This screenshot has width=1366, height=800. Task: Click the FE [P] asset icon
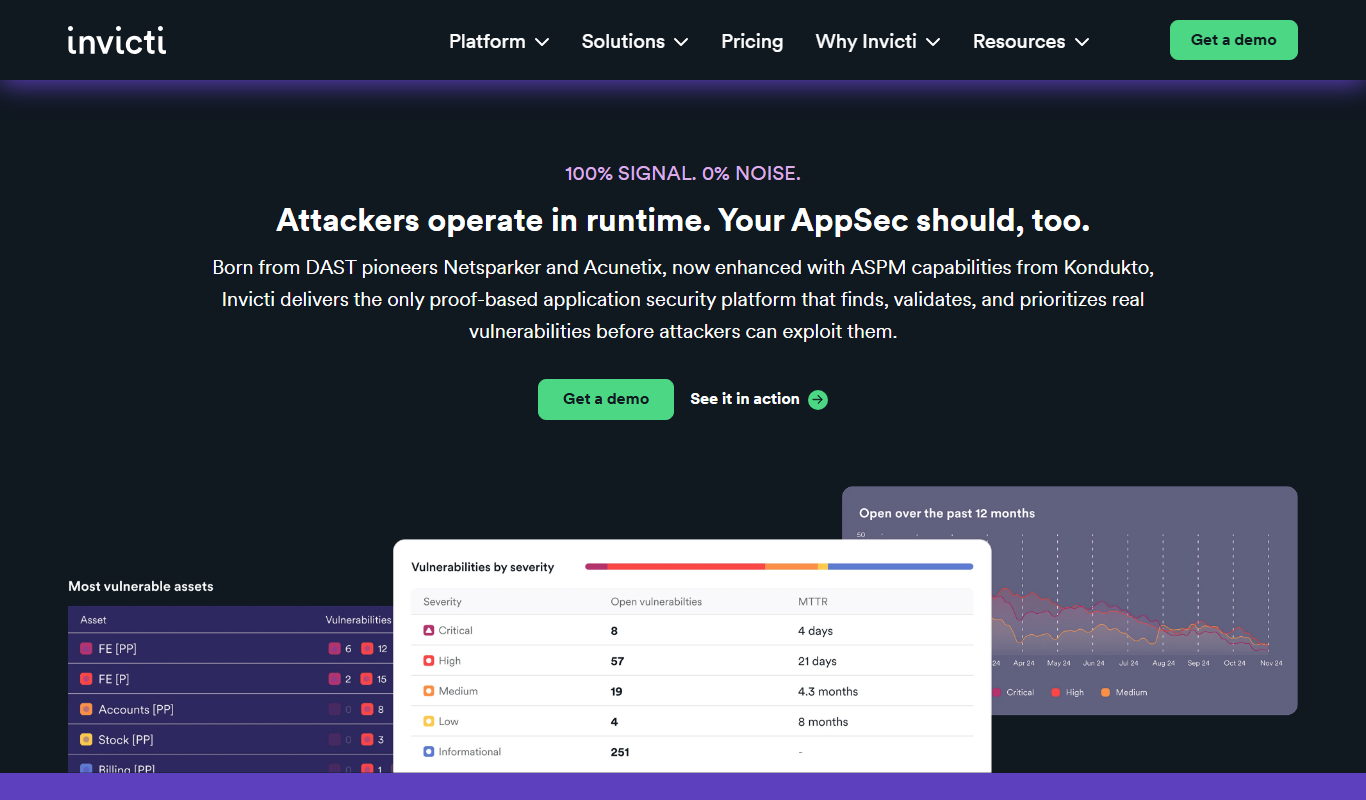[86, 679]
